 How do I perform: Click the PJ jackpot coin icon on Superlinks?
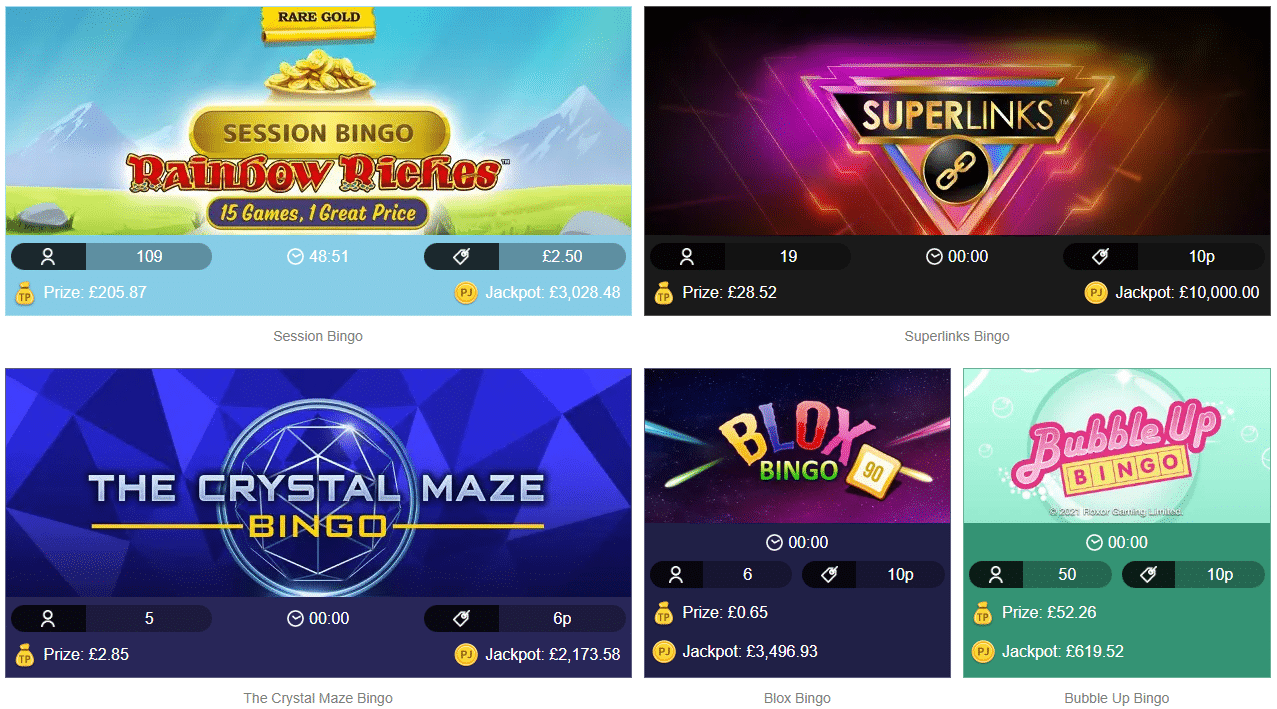(1096, 293)
